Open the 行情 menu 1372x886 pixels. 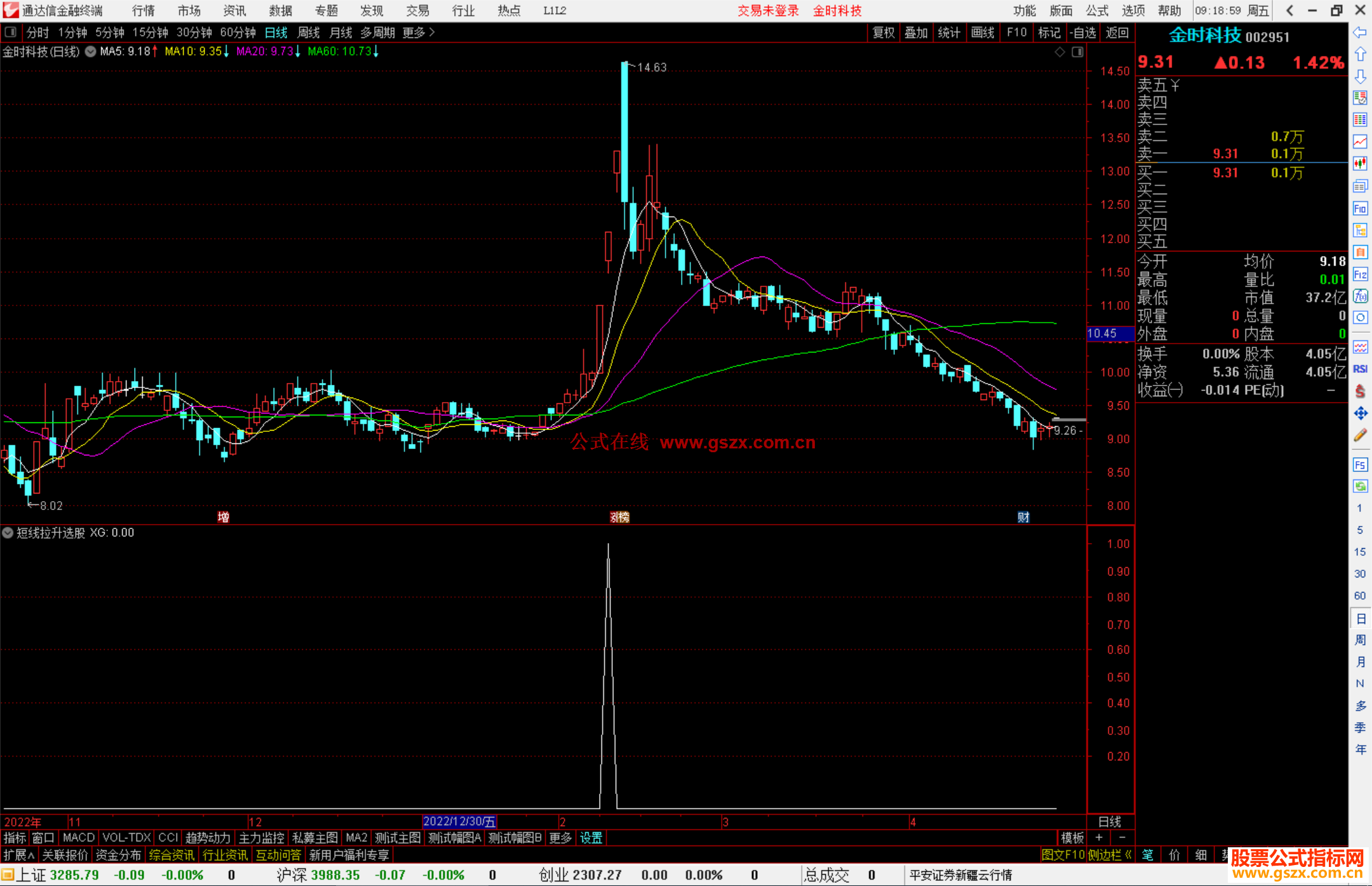coord(144,11)
